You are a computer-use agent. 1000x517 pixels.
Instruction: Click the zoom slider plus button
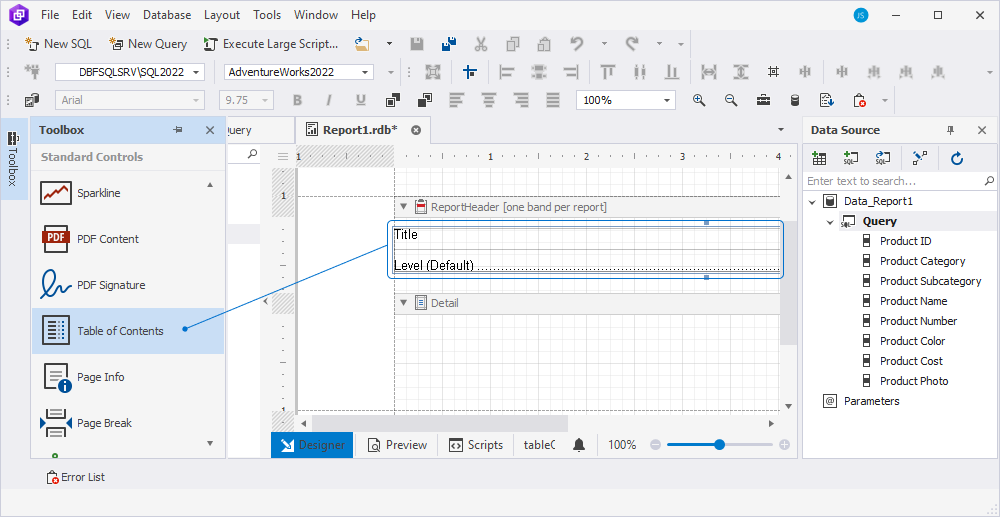coord(784,445)
